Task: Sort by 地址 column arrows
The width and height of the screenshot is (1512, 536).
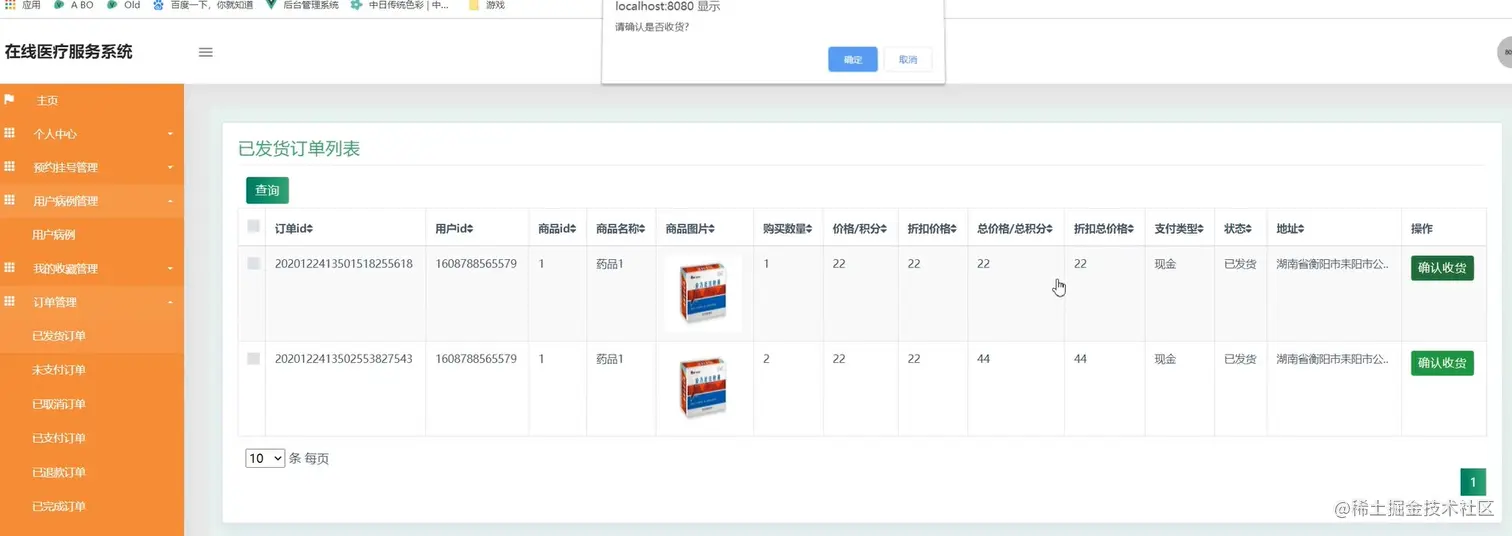Action: (1301, 229)
